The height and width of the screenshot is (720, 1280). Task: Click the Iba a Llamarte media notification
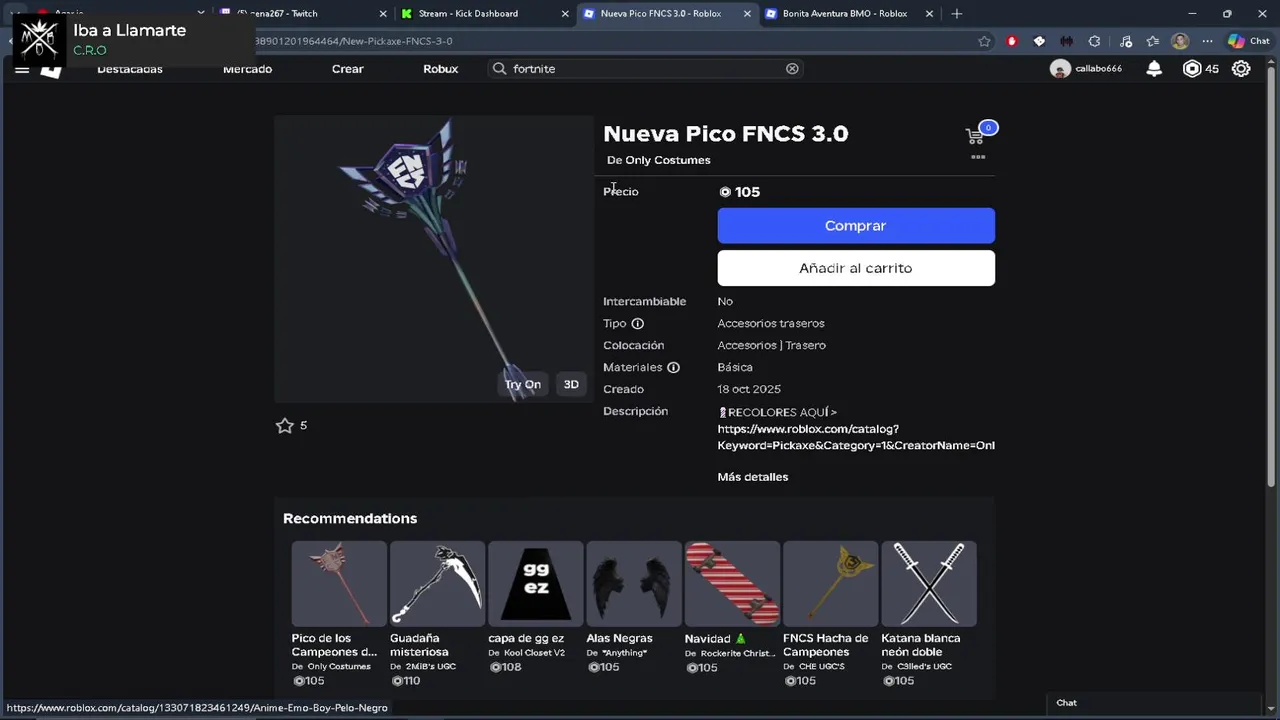[x=128, y=40]
